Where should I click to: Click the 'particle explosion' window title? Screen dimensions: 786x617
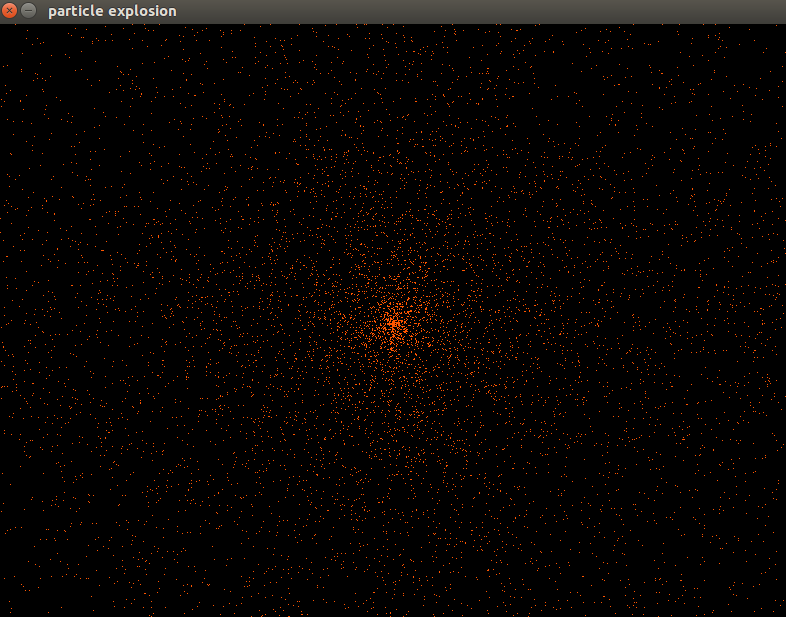click(x=112, y=11)
